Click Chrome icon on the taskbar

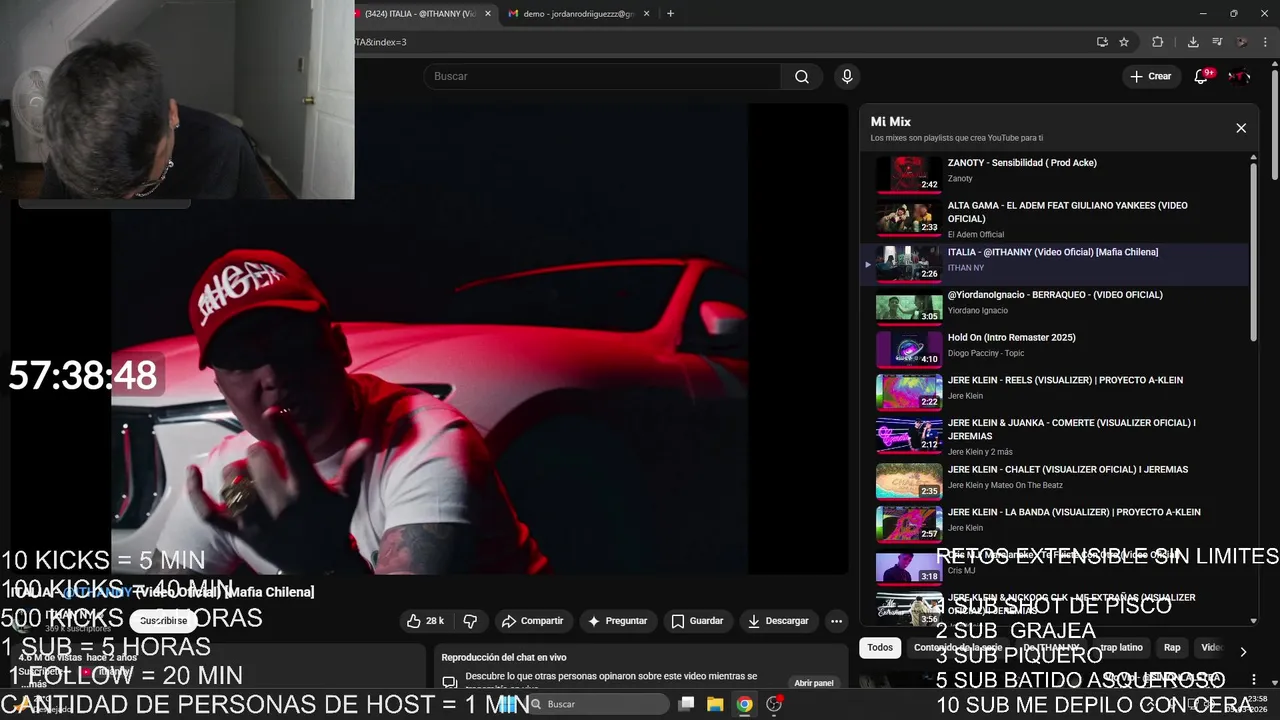click(744, 704)
